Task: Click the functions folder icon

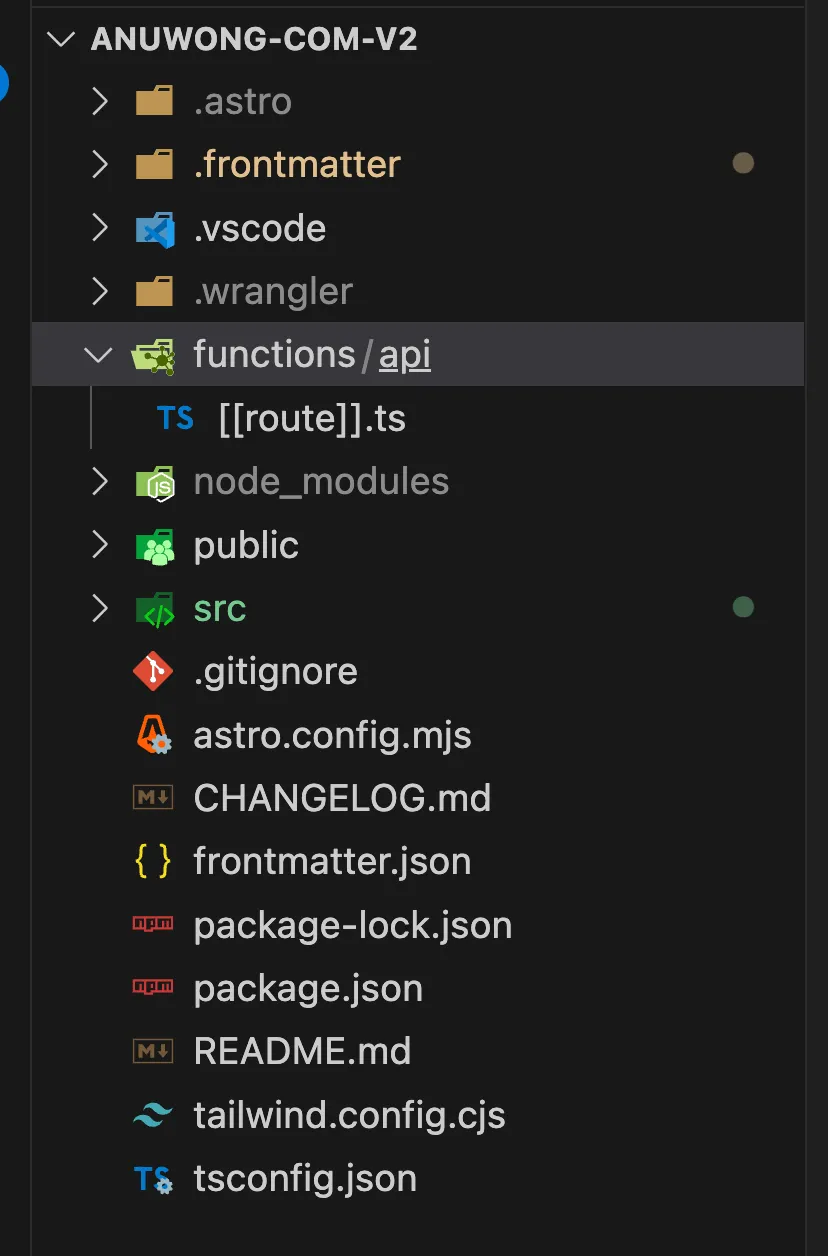Action: pyautogui.click(x=154, y=356)
